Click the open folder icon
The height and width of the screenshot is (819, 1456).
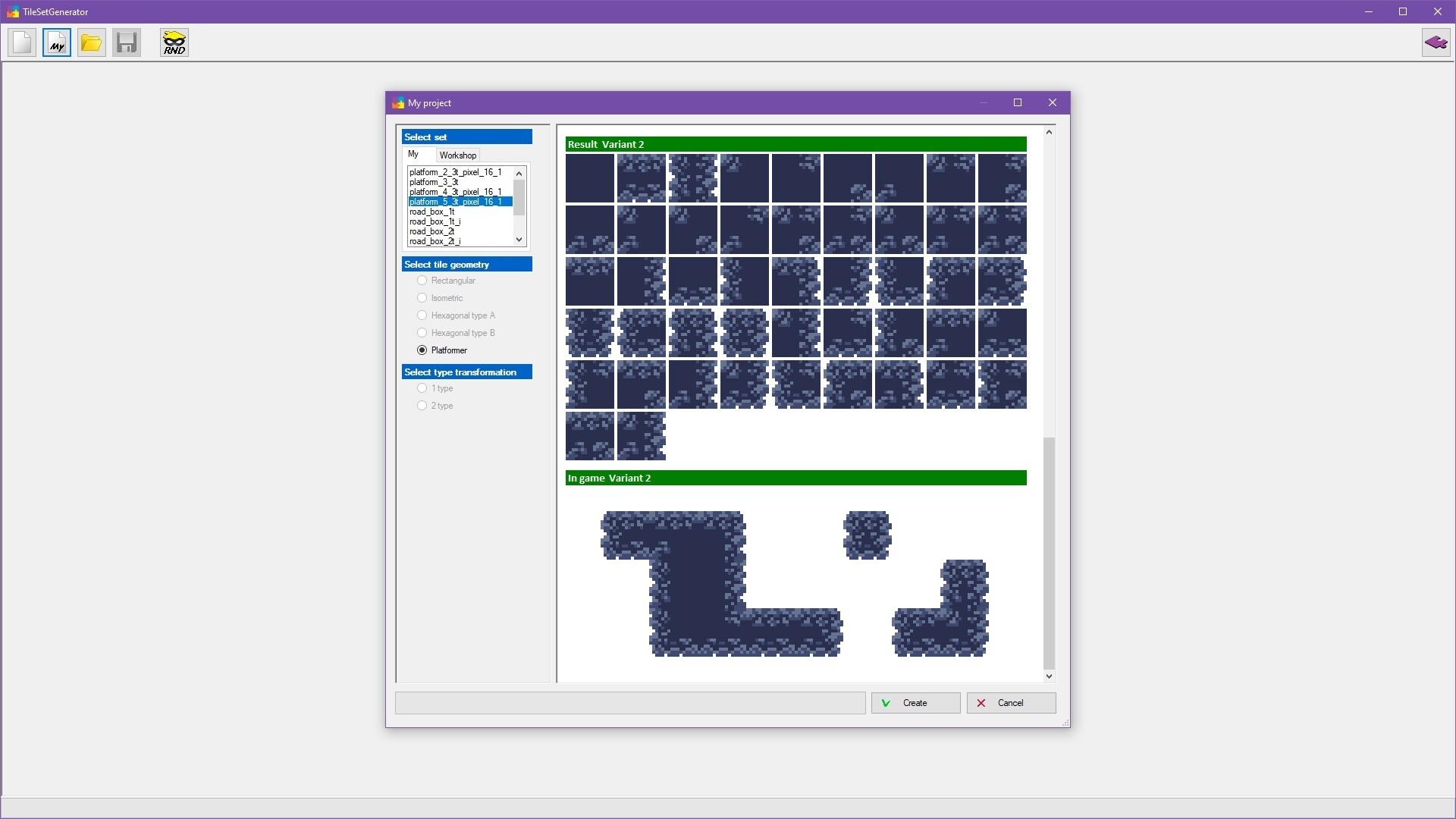click(91, 42)
